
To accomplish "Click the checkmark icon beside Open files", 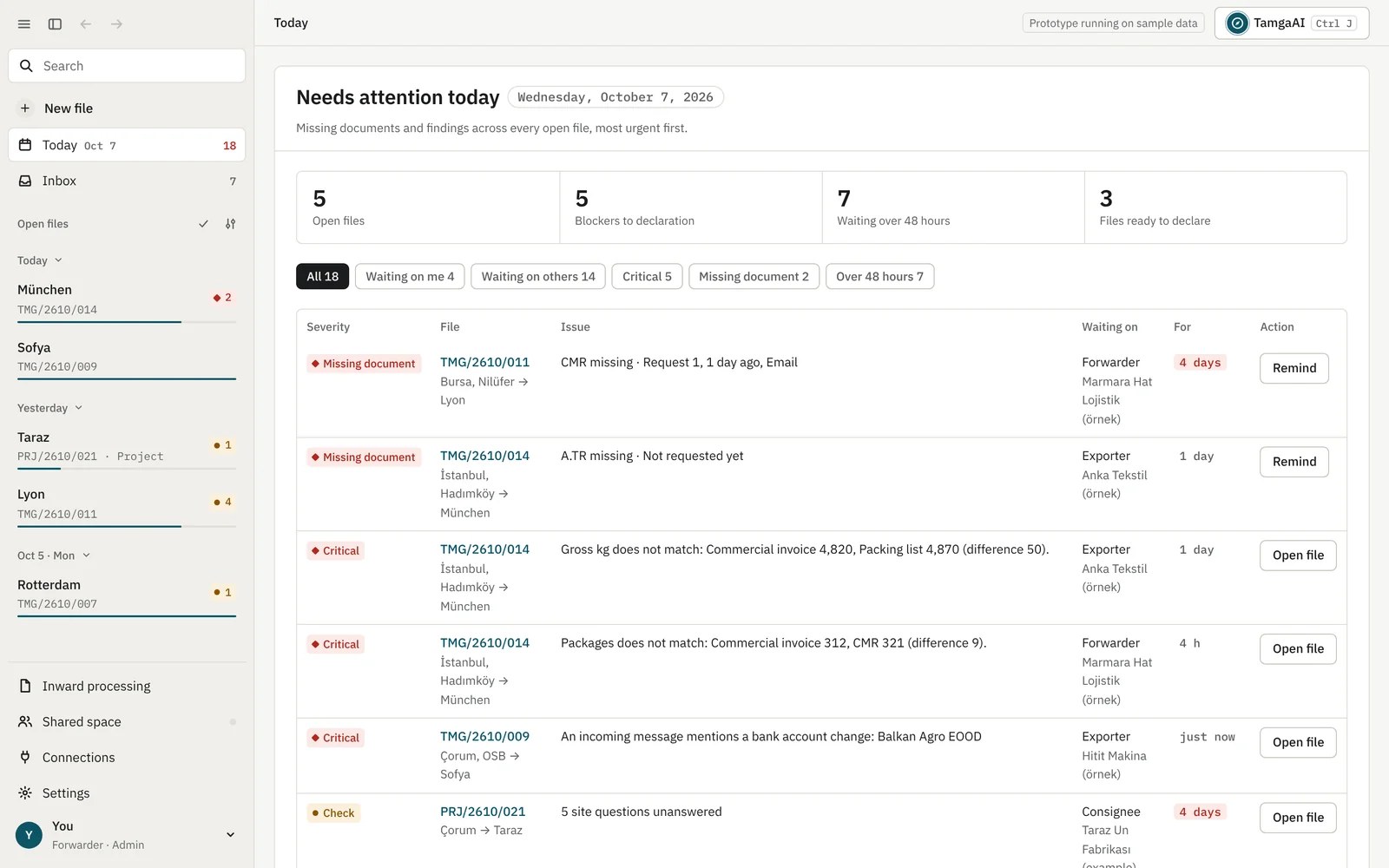I will coord(203,224).
